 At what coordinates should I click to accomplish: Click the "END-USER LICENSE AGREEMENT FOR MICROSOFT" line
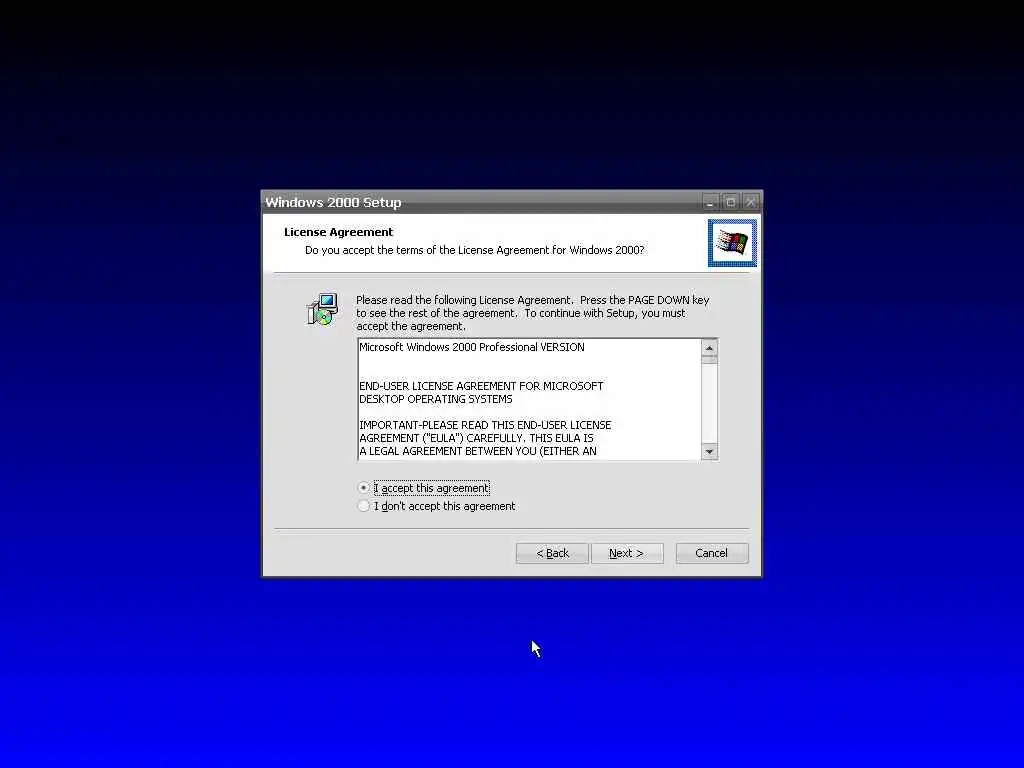(481, 386)
